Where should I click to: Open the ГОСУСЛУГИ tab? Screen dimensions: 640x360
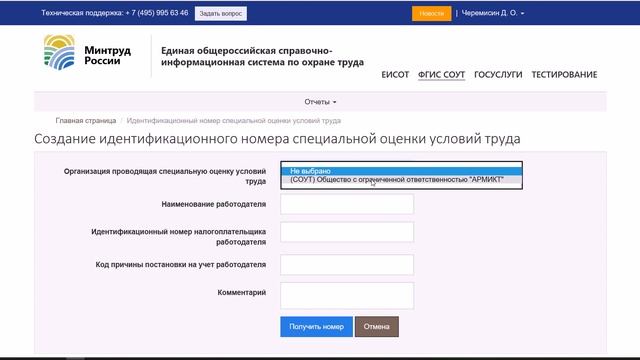tap(498, 75)
